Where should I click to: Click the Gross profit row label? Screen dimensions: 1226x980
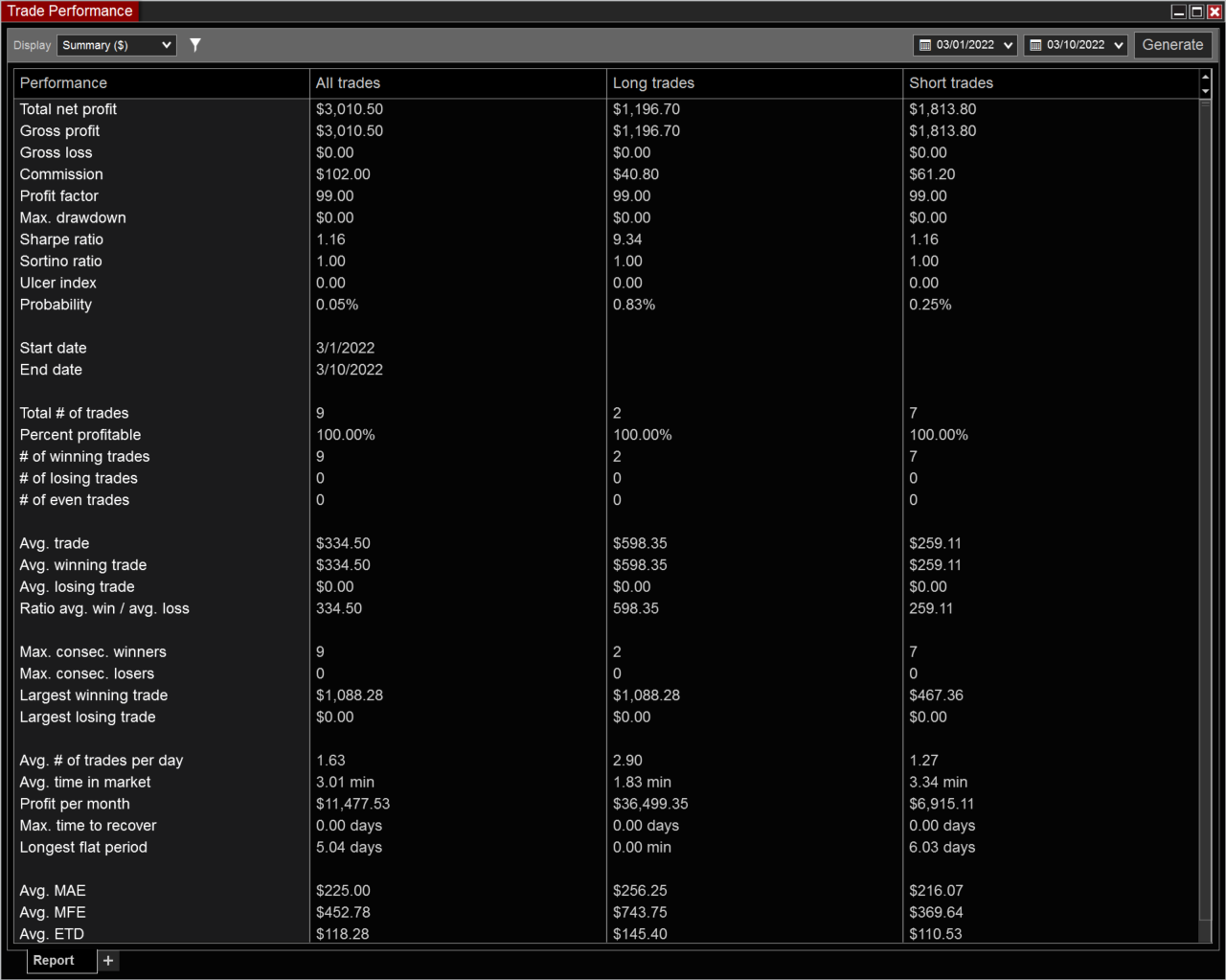click(x=59, y=131)
